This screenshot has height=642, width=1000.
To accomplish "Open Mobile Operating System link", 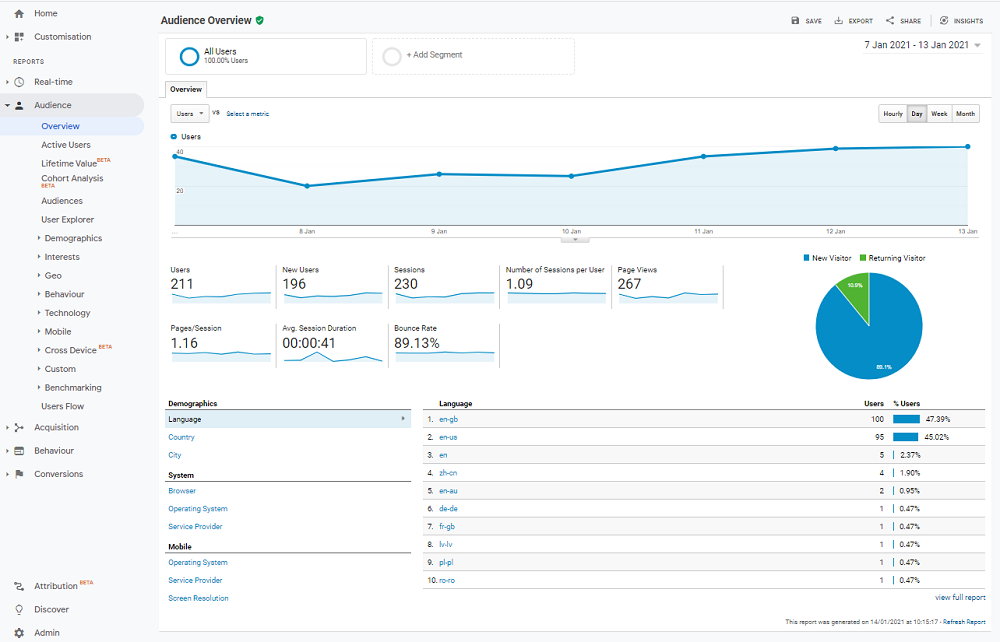I will 198,562.
